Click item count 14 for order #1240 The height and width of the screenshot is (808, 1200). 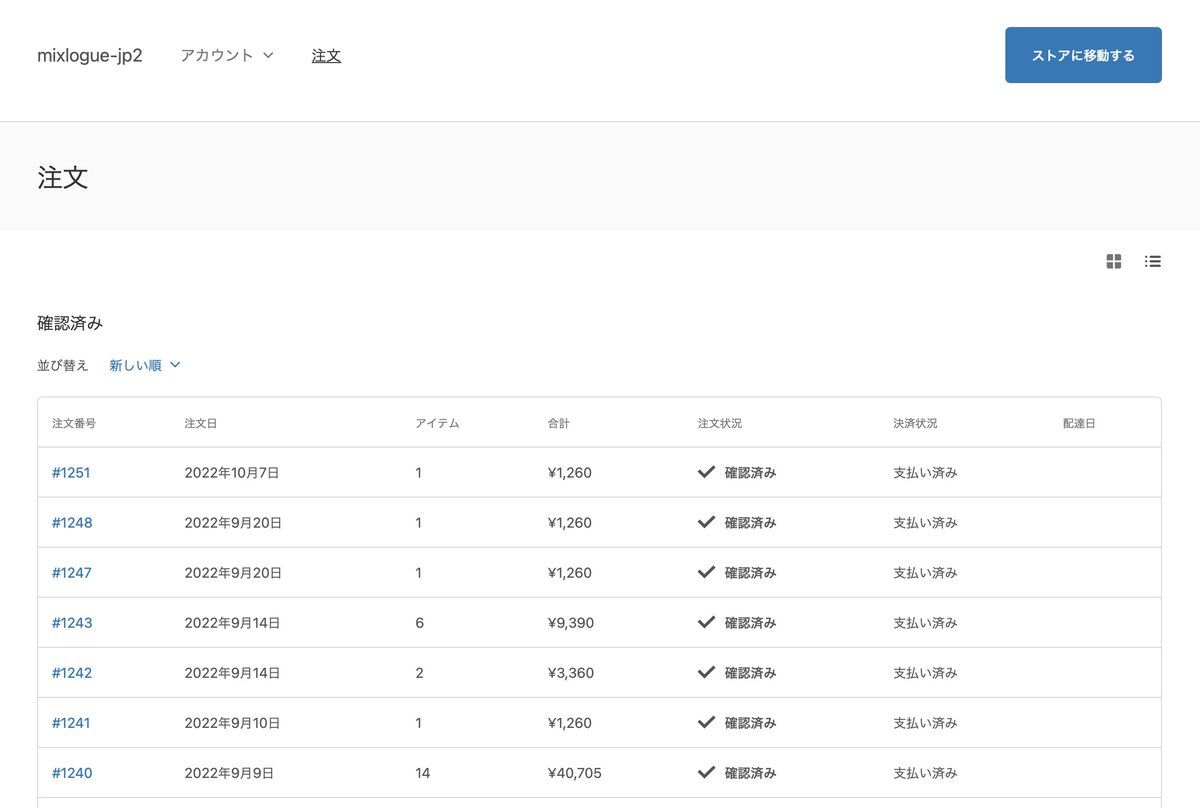click(423, 772)
